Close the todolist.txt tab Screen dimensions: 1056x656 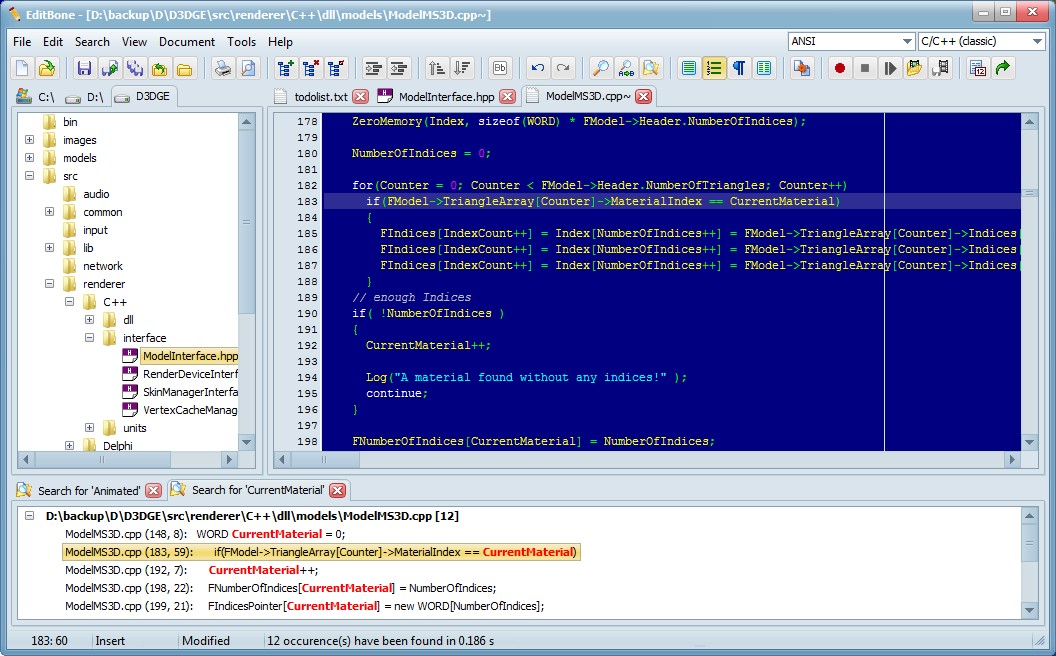[361, 97]
